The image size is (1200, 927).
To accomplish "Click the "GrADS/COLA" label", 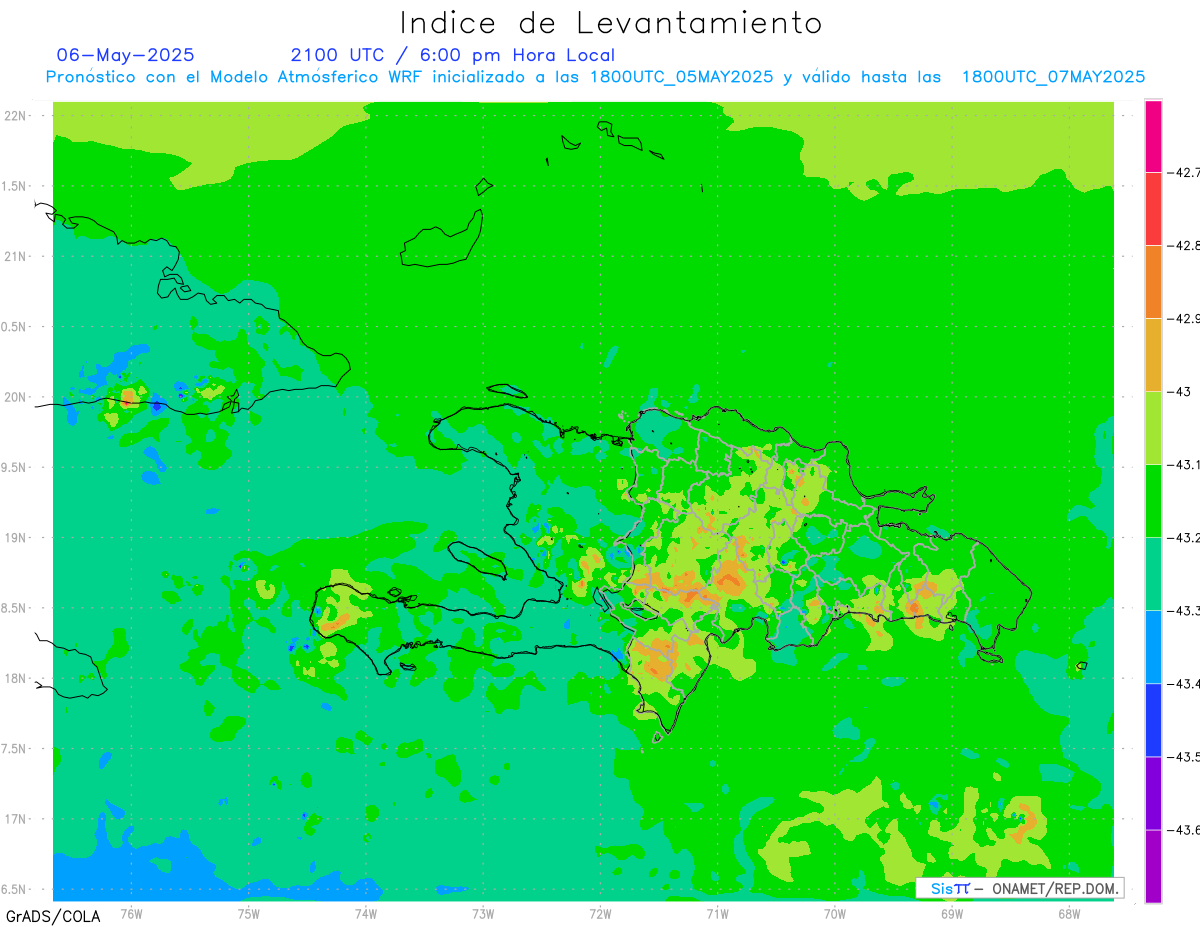I will (x=53, y=916).
